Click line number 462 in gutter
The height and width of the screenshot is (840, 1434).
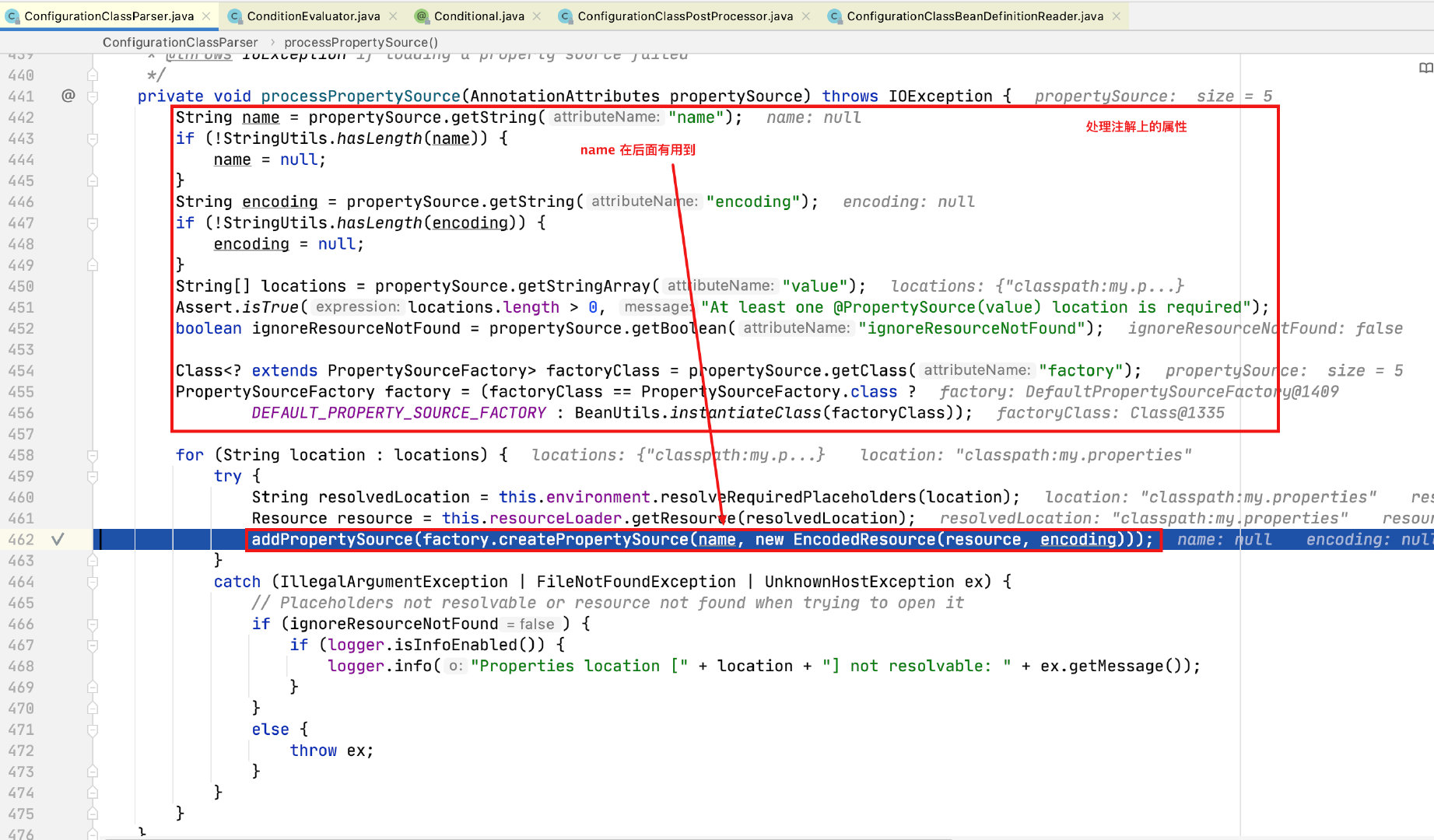pos(21,539)
